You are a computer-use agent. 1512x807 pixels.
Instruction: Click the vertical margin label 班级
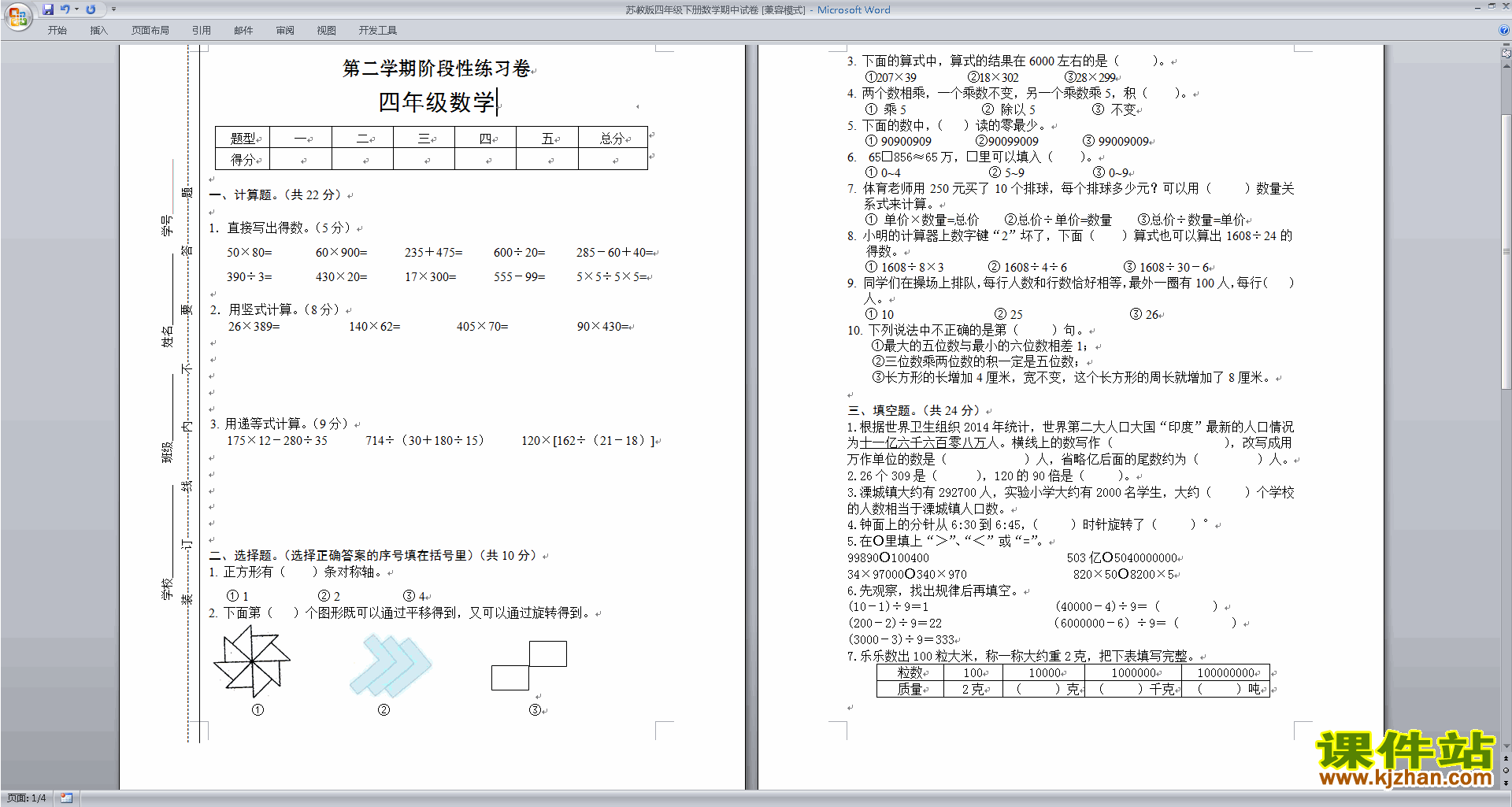(166, 453)
